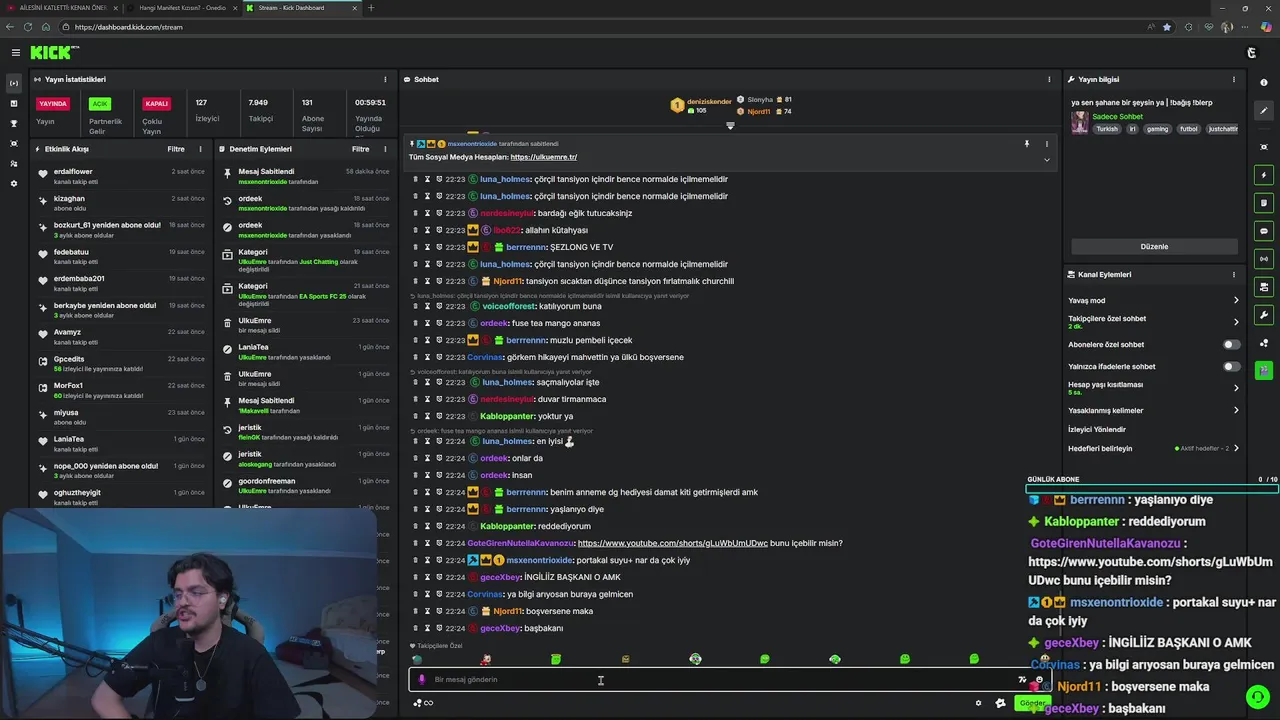Click the gaming tag chip
Image resolution: width=1280 pixels, height=720 pixels.
coord(1157,129)
